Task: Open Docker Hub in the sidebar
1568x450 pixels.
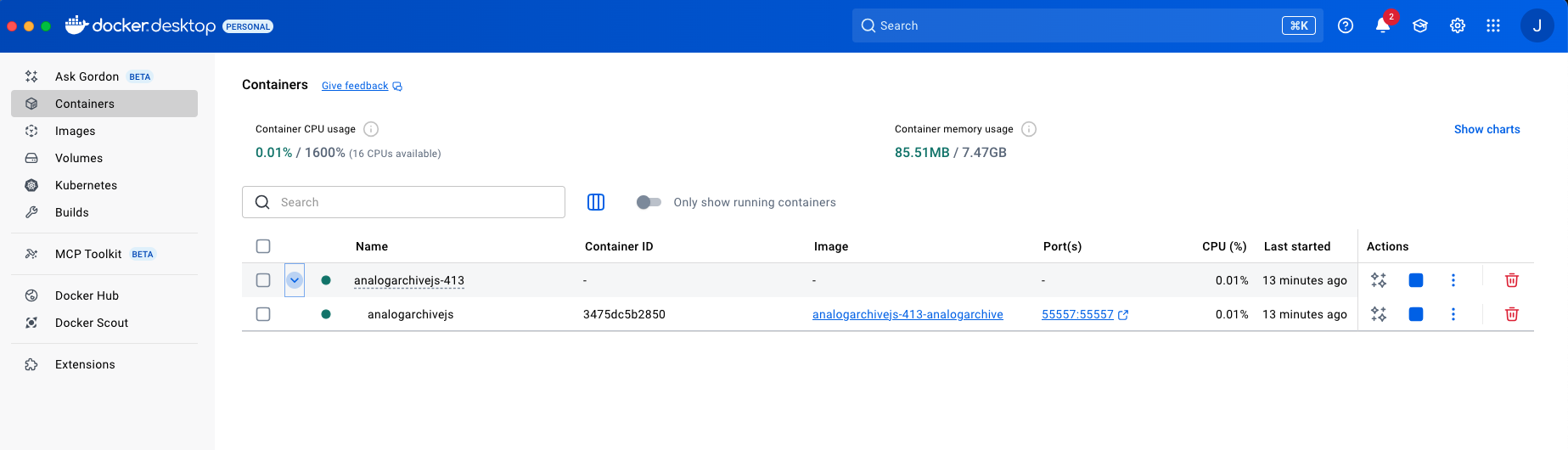Action: point(104,295)
